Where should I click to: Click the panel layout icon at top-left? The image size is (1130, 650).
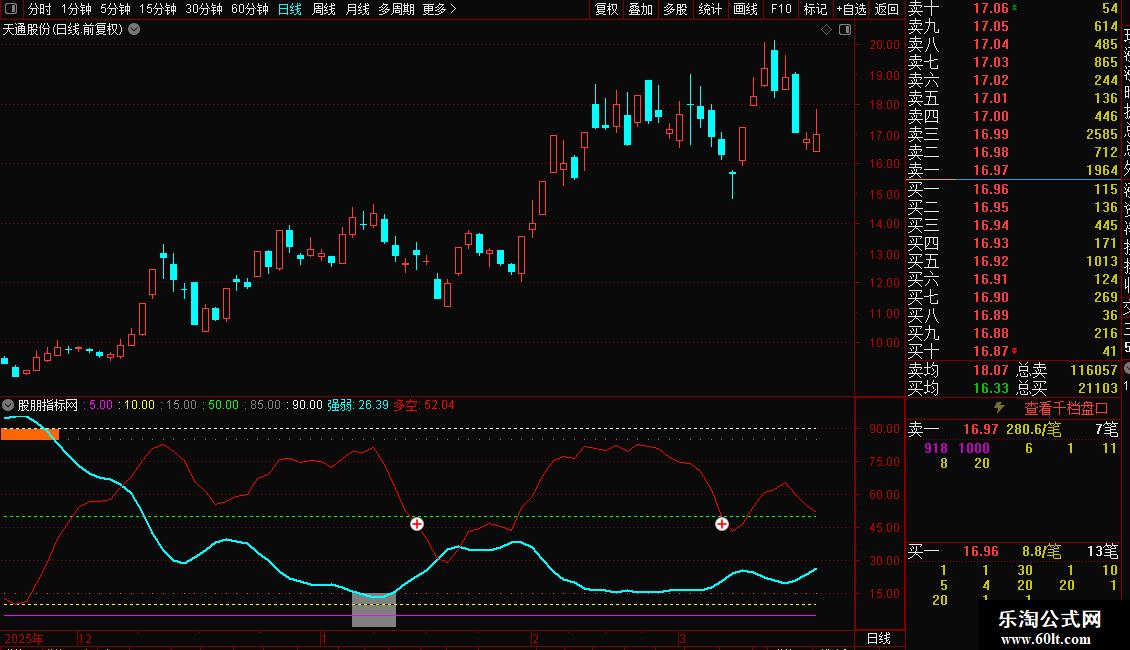click(x=10, y=9)
